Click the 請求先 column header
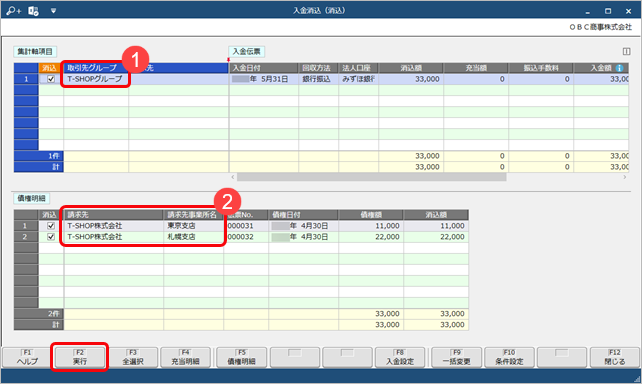Screen dimensions: 642x384 pyautogui.click(x=114, y=215)
